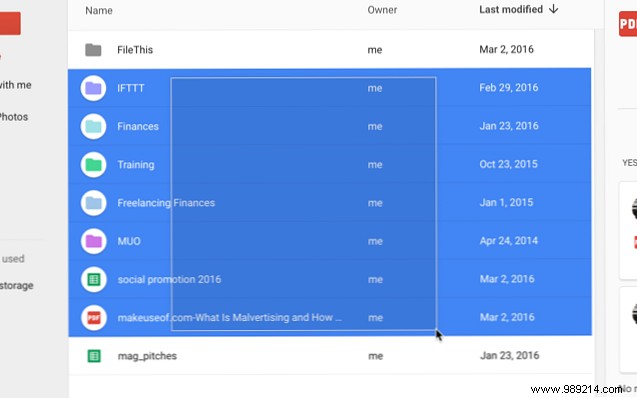Click the Finances teal folder icon
Screen dimensions: 637x398
pyautogui.click(x=93, y=126)
